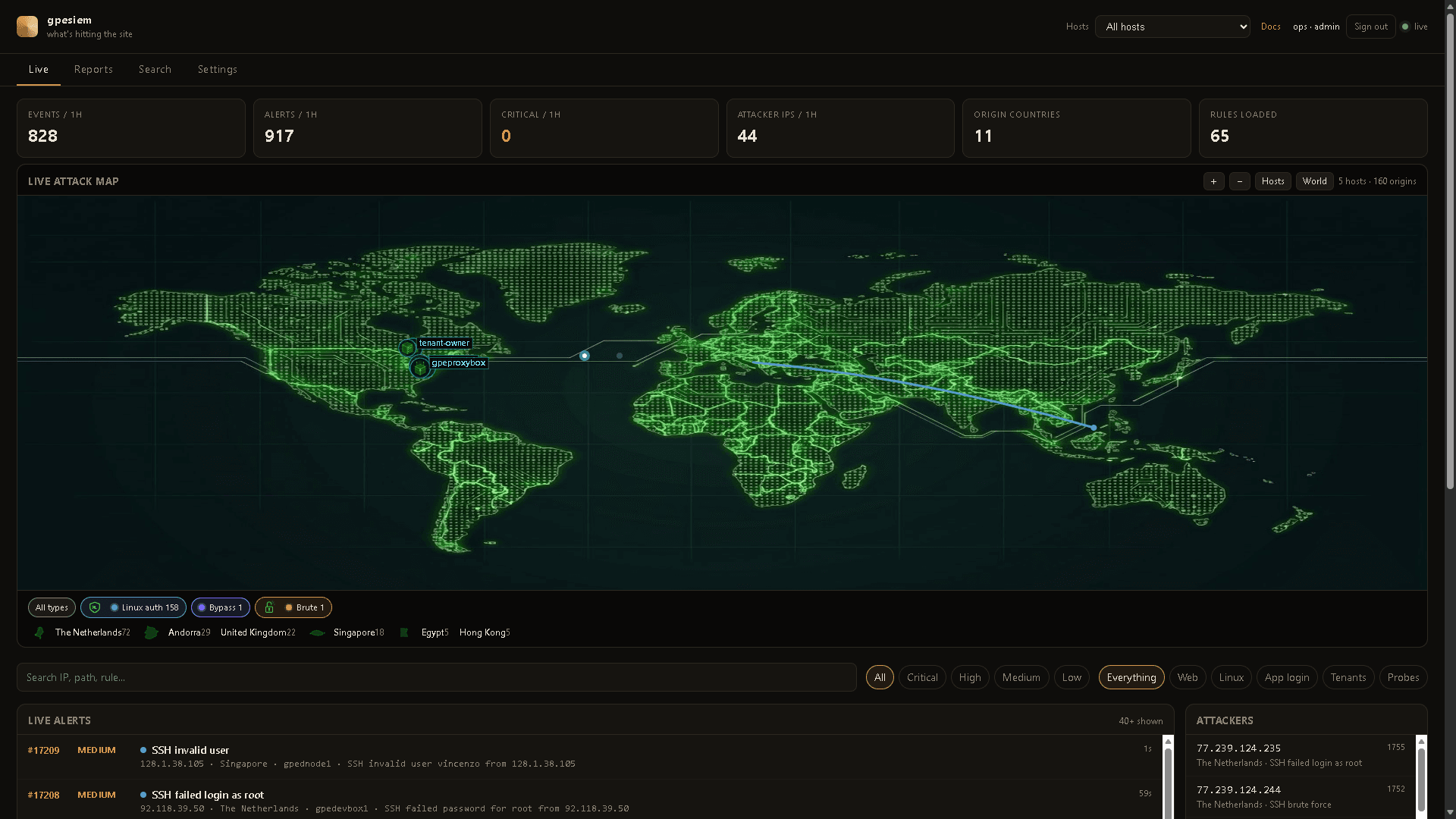Filter alerts by Medium severity

(1021, 677)
